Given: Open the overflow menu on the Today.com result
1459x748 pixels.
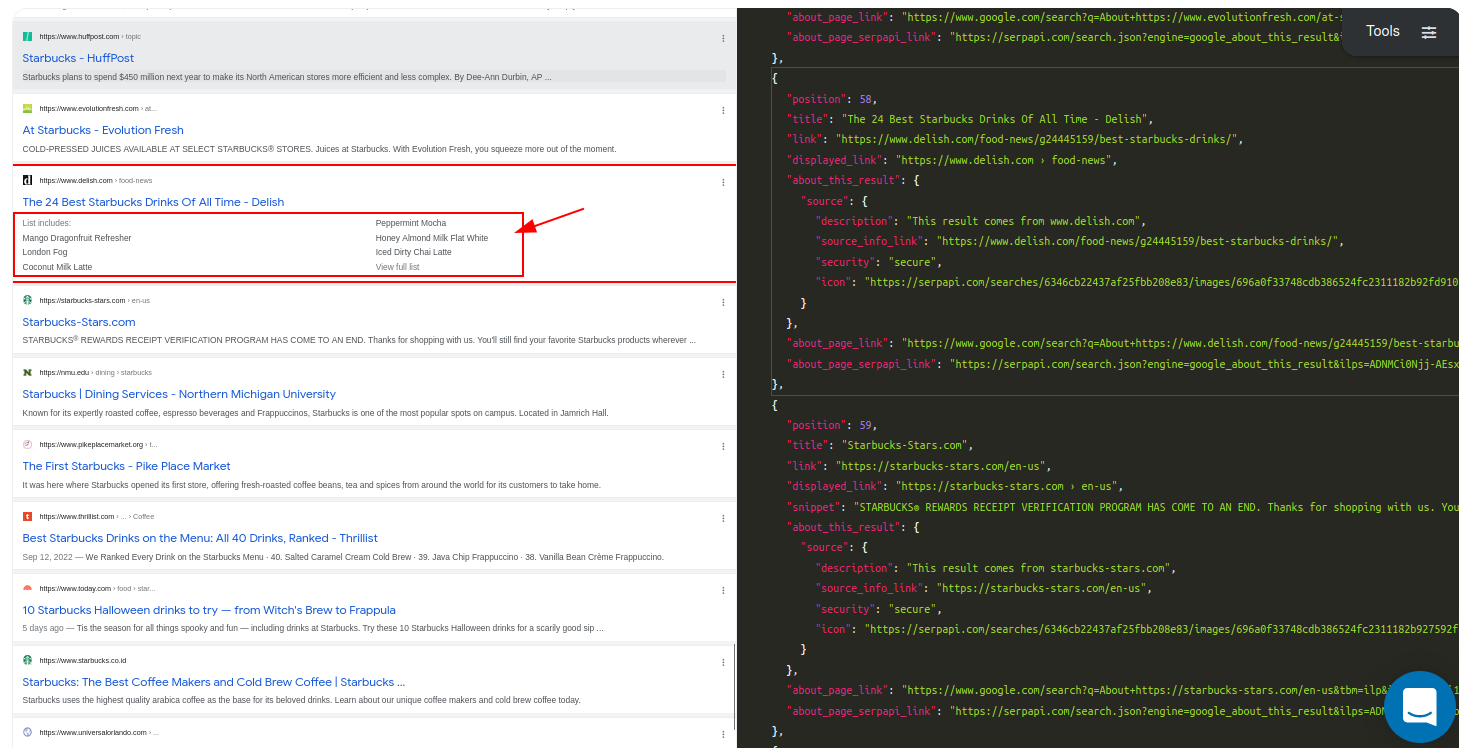Looking at the screenshot, I should [x=723, y=590].
